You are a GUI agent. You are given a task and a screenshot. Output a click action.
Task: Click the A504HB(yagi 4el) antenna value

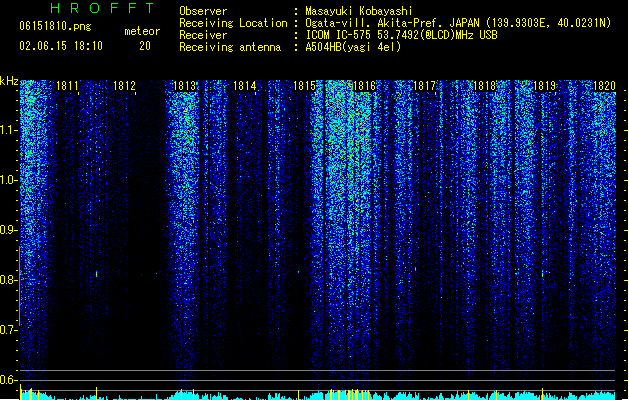(x=353, y=47)
